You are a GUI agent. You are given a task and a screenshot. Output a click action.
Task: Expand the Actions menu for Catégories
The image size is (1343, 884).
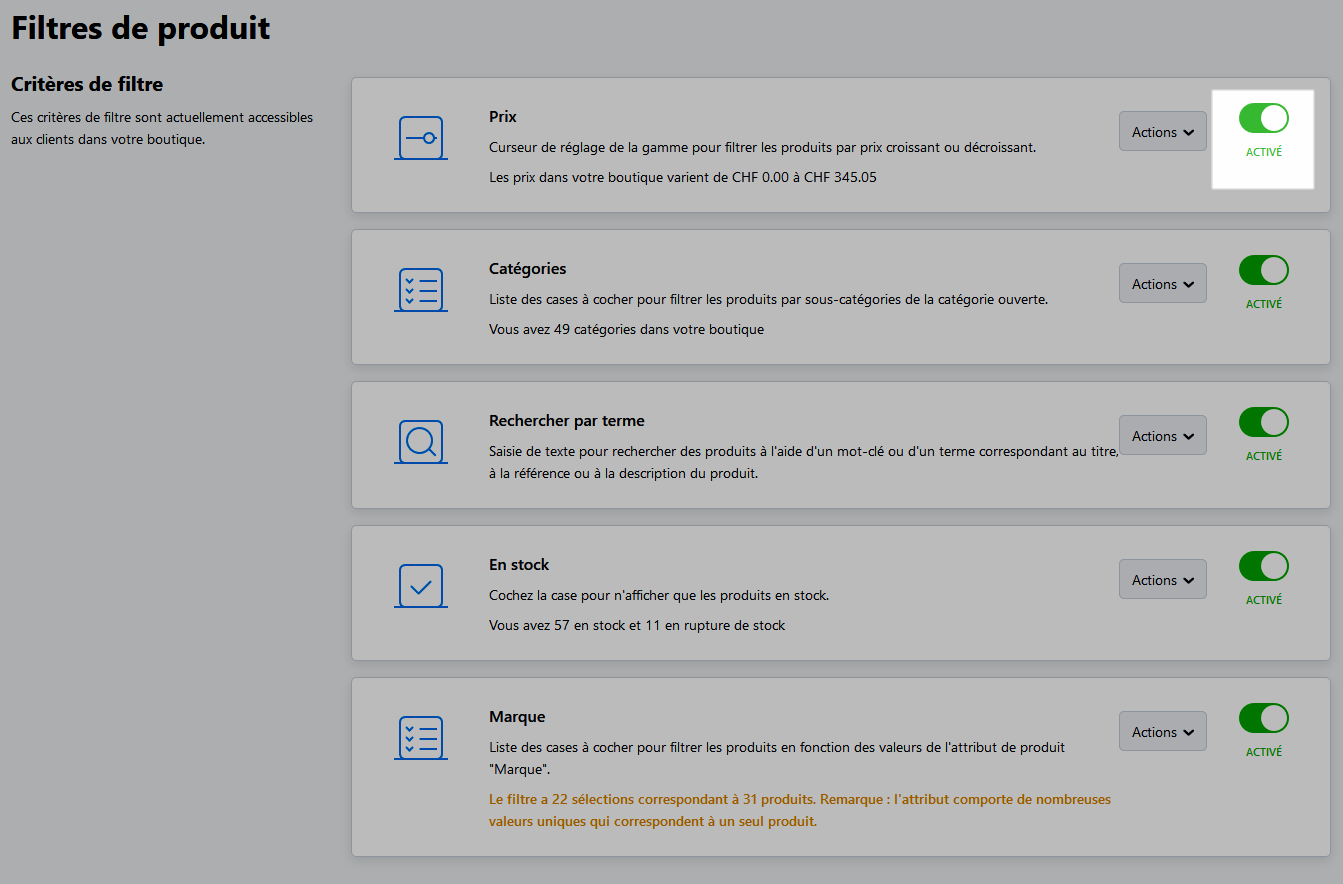(x=1162, y=284)
